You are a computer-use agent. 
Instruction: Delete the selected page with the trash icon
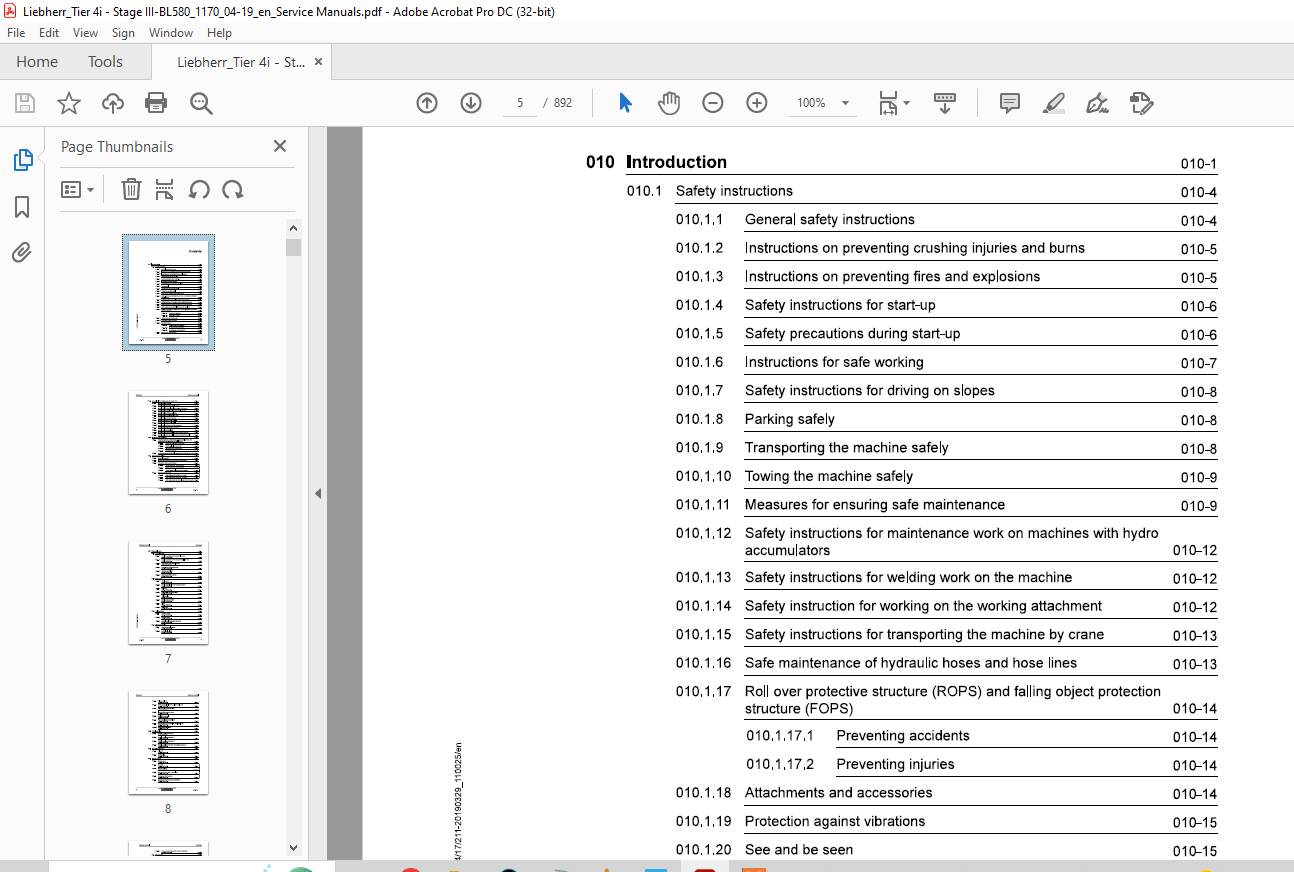click(131, 189)
